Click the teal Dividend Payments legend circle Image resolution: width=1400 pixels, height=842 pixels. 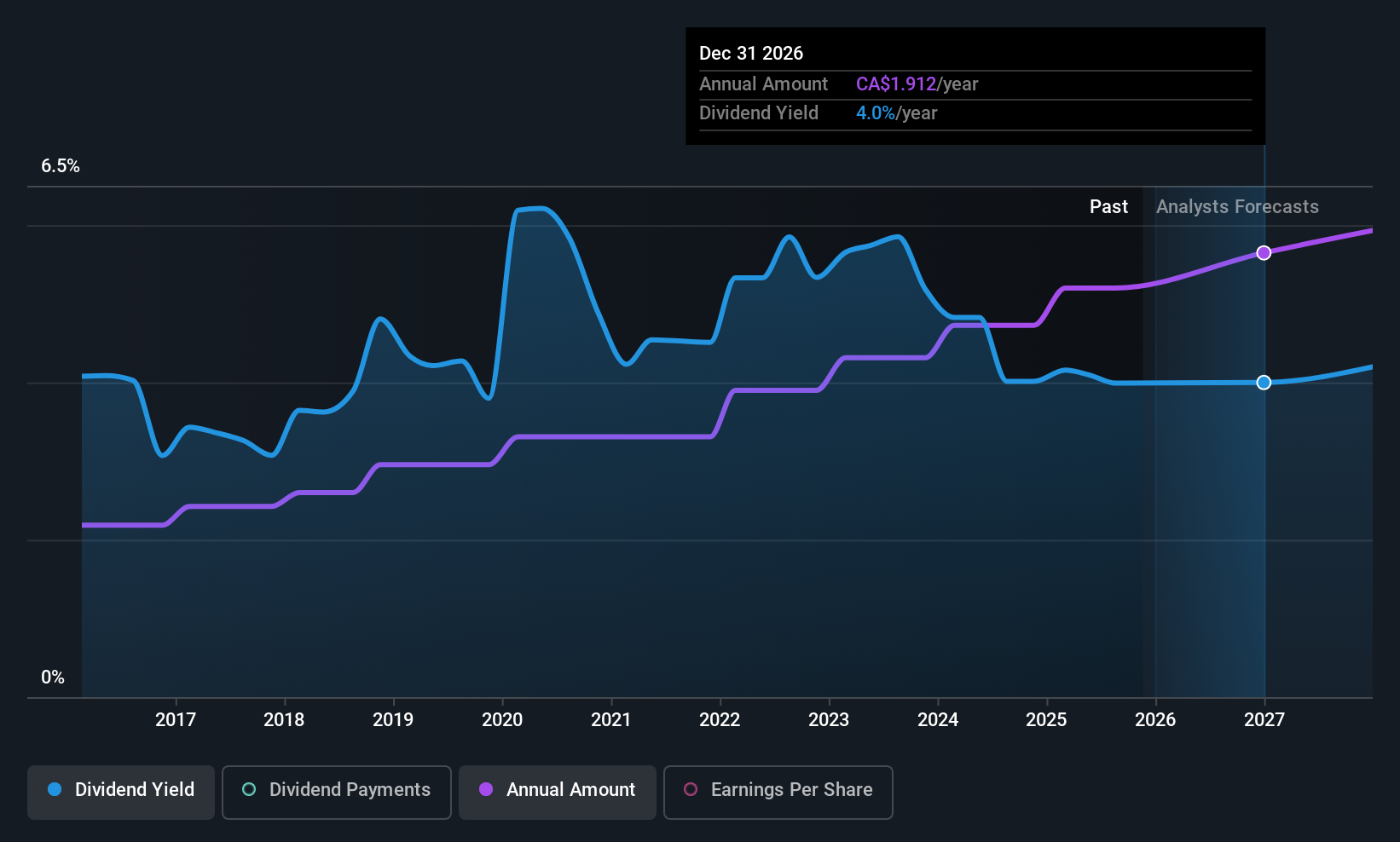[249, 790]
